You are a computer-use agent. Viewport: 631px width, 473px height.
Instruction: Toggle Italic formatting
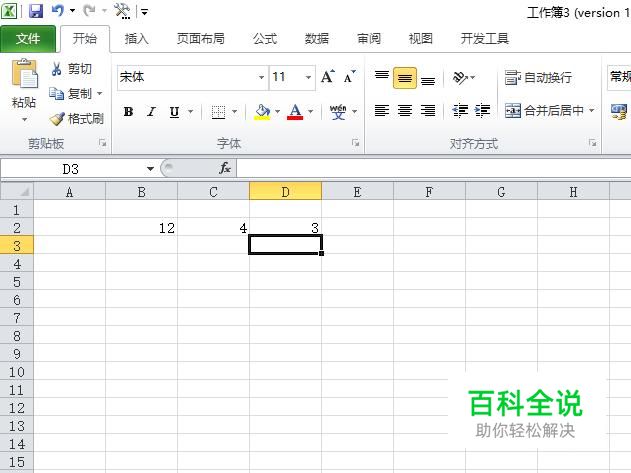point(151,112)
